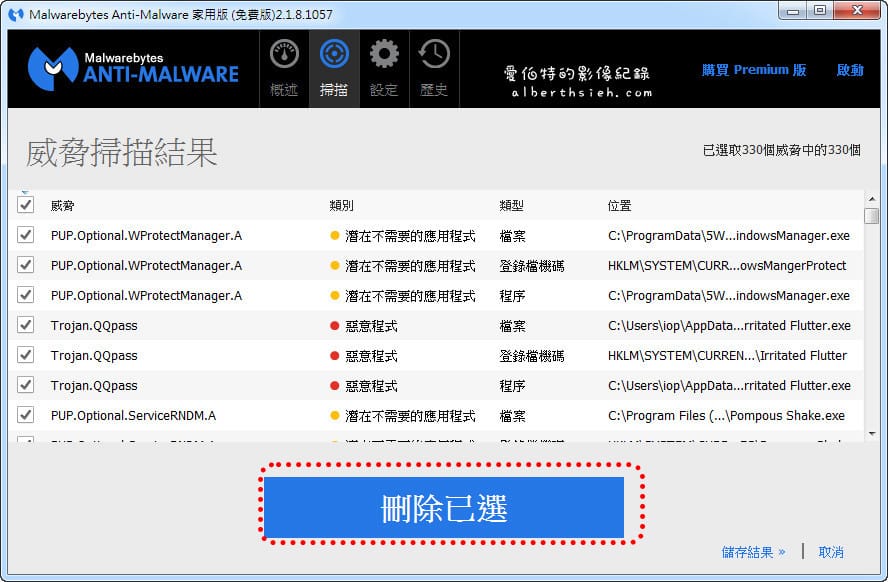
Task: Sort by the 位置 column header
Action: (x=620, y=206)
